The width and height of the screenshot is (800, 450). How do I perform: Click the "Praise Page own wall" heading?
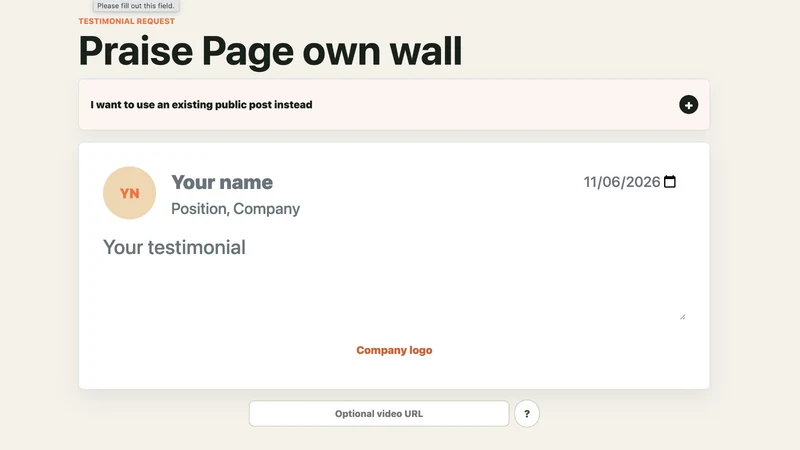coord(270,51)
